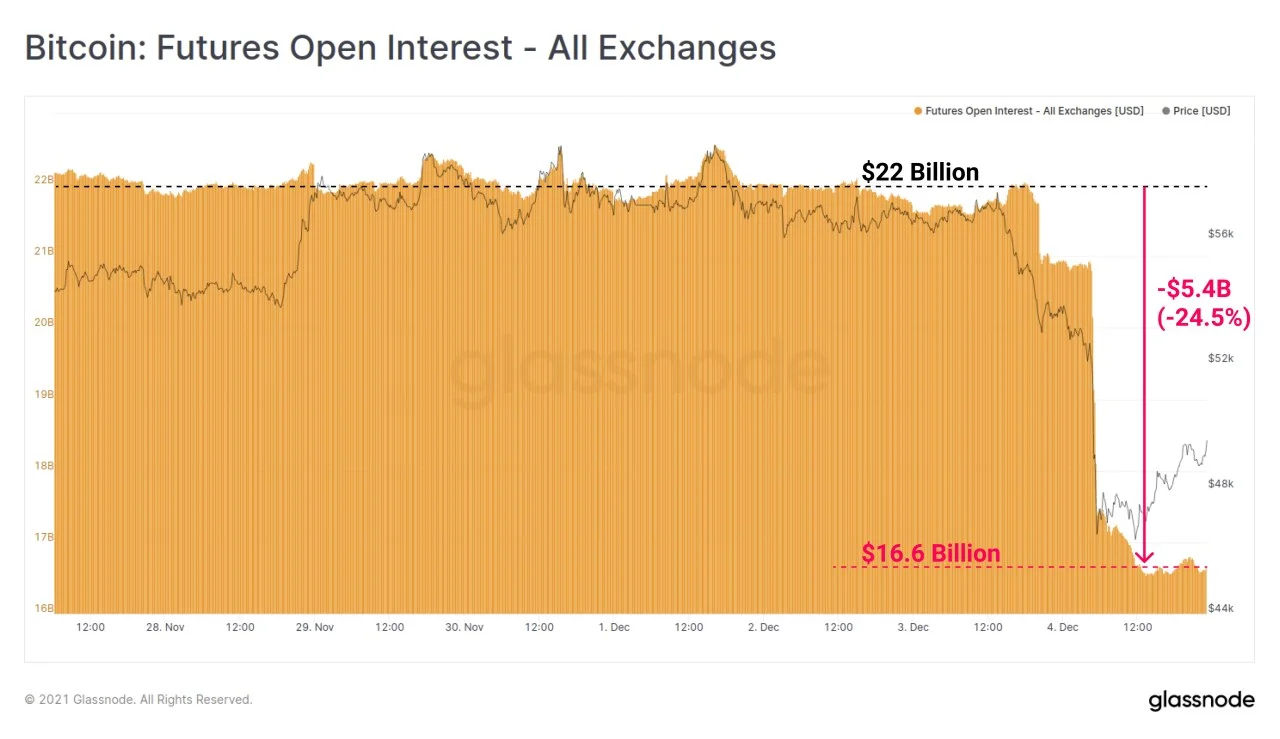Click the 16B left axis label
Screen dimensions: 1280x739
[x=44, y=608]
